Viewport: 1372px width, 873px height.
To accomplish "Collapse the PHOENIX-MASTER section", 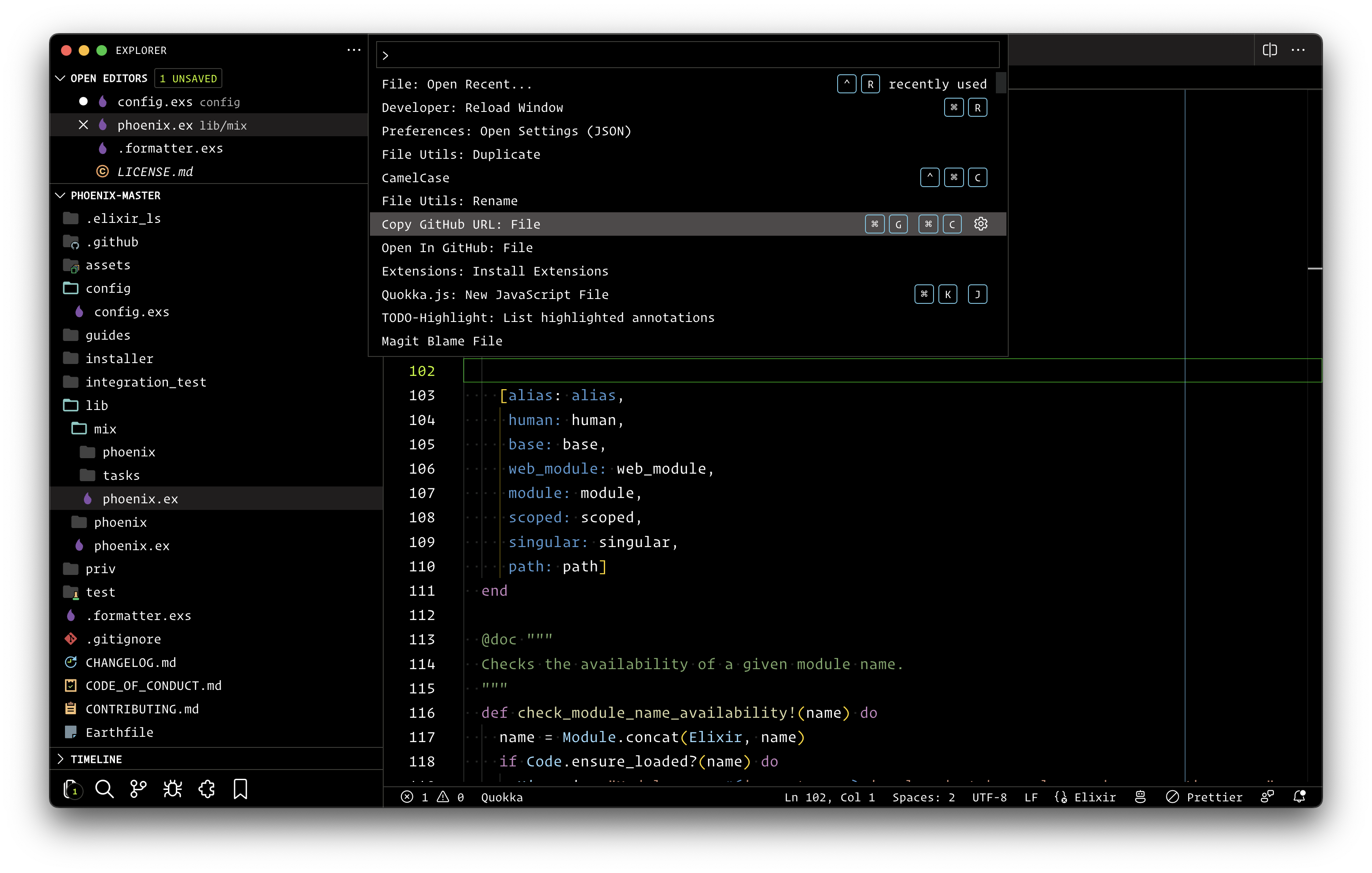I will (61, 195).
